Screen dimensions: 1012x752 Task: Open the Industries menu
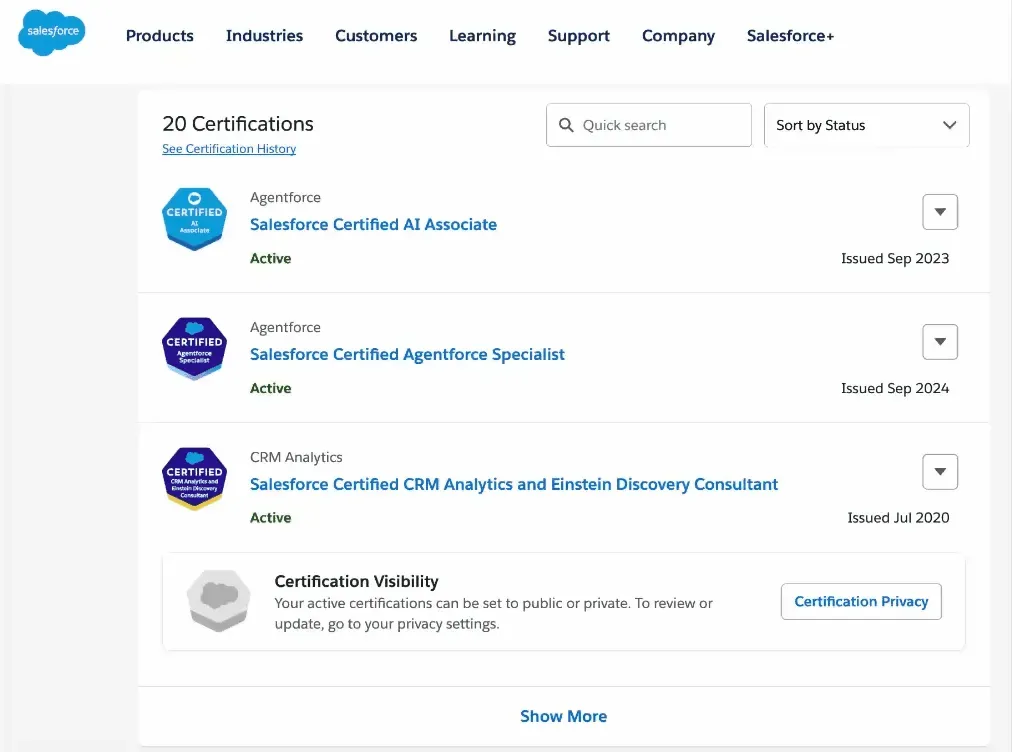tap(264, 36)
